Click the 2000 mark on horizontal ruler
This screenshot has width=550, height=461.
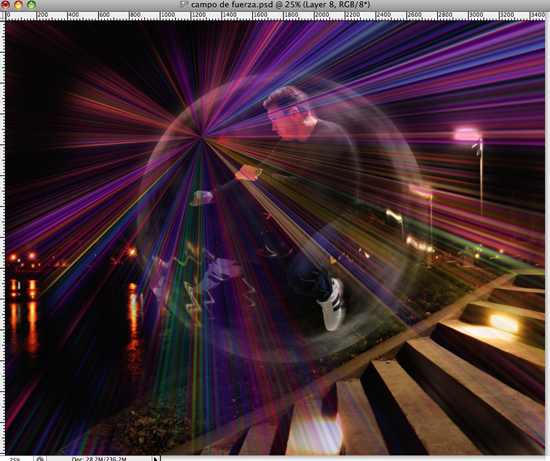pyautogui.click(x=322, y=15)
